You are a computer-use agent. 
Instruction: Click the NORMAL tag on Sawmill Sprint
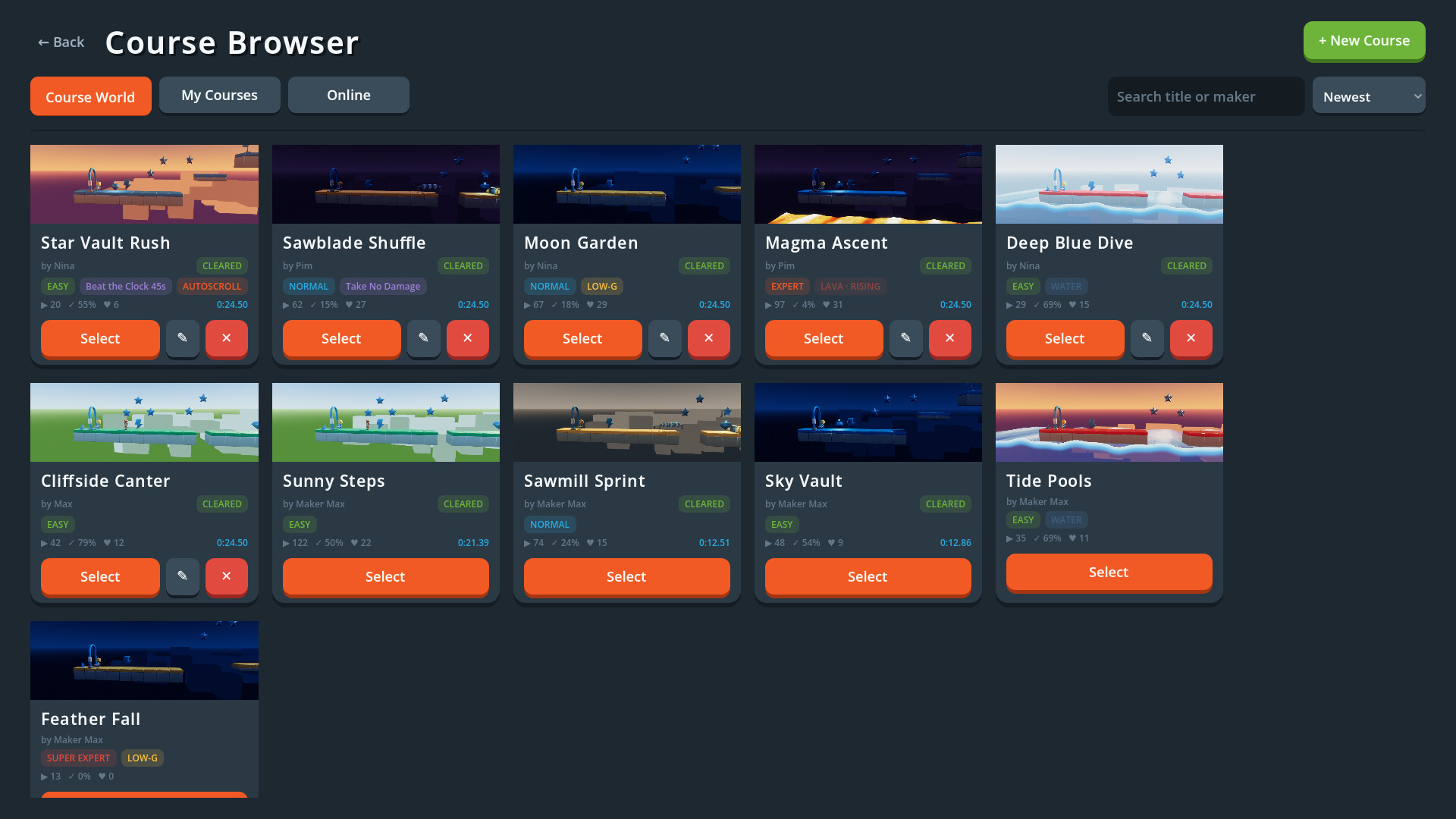(x=550, y=524)
